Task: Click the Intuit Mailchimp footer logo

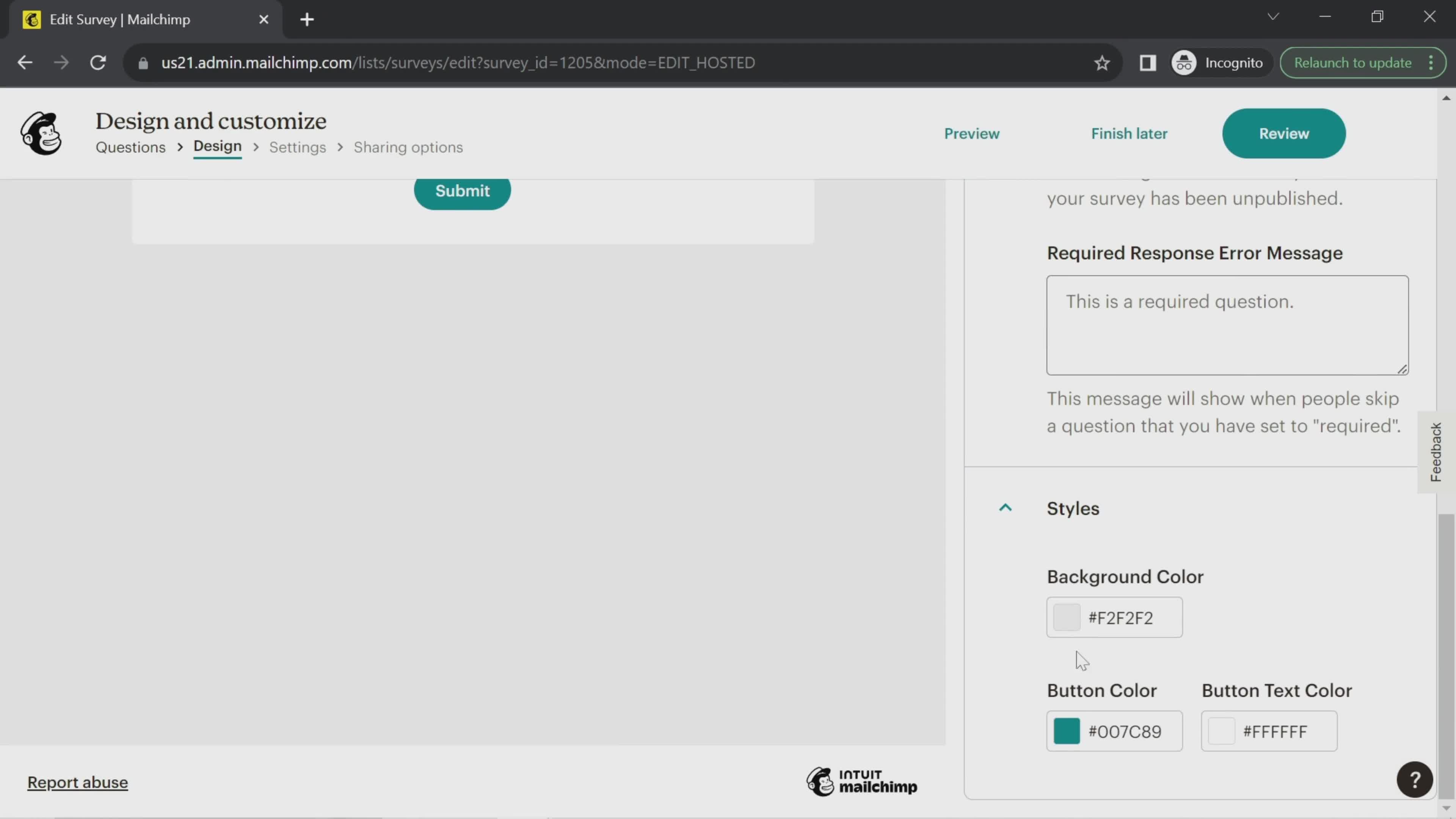Action: [863, 782]
